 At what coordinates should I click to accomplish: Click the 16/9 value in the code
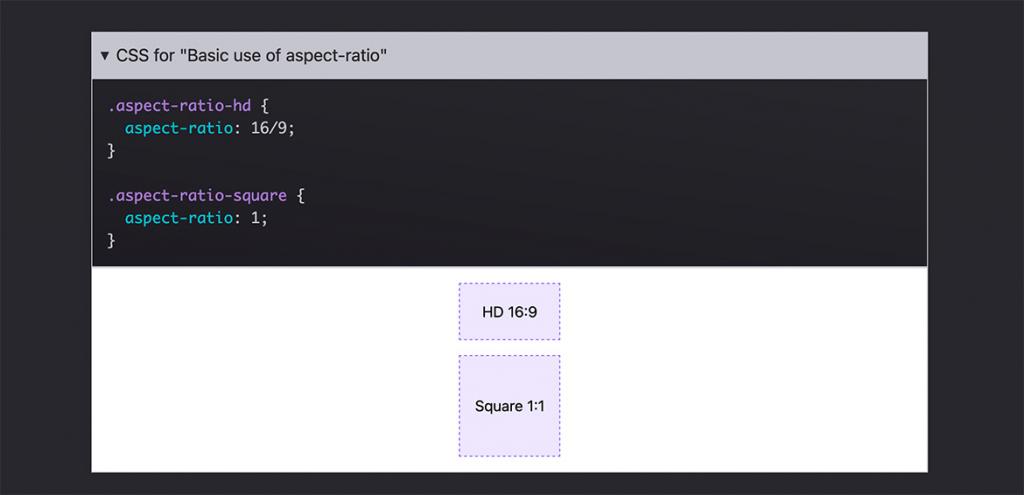click(271, 128)
